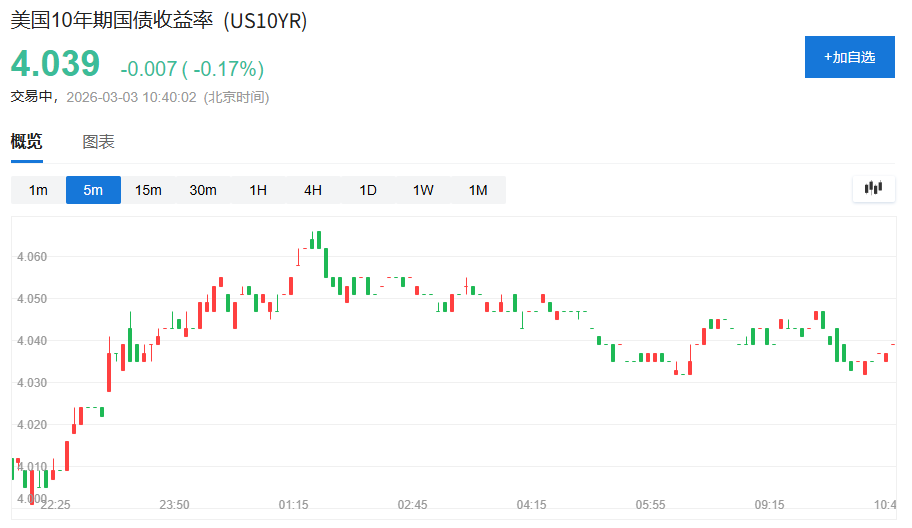
Task: Select the 5m interval button
Action: pyautogui.click(x=93, y=190)
